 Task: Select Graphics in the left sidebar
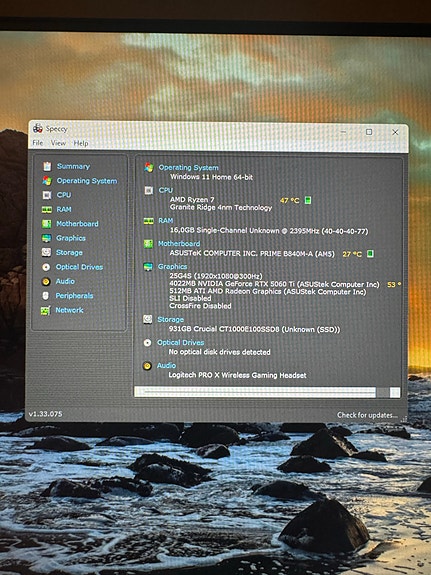pyautogui.click(x=71, y=238)
